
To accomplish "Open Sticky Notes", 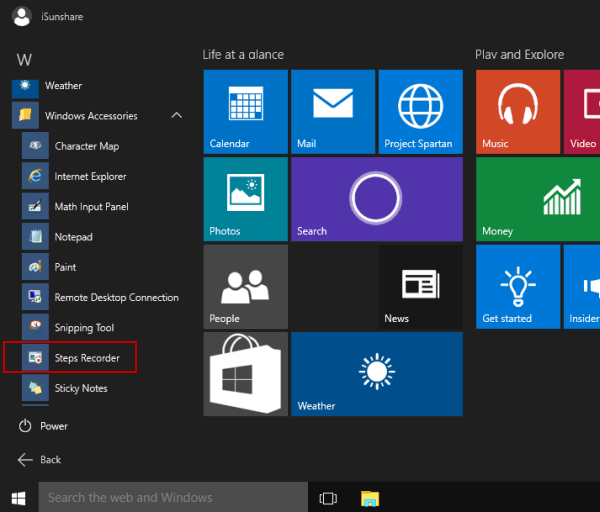I will tap(80, 388).
